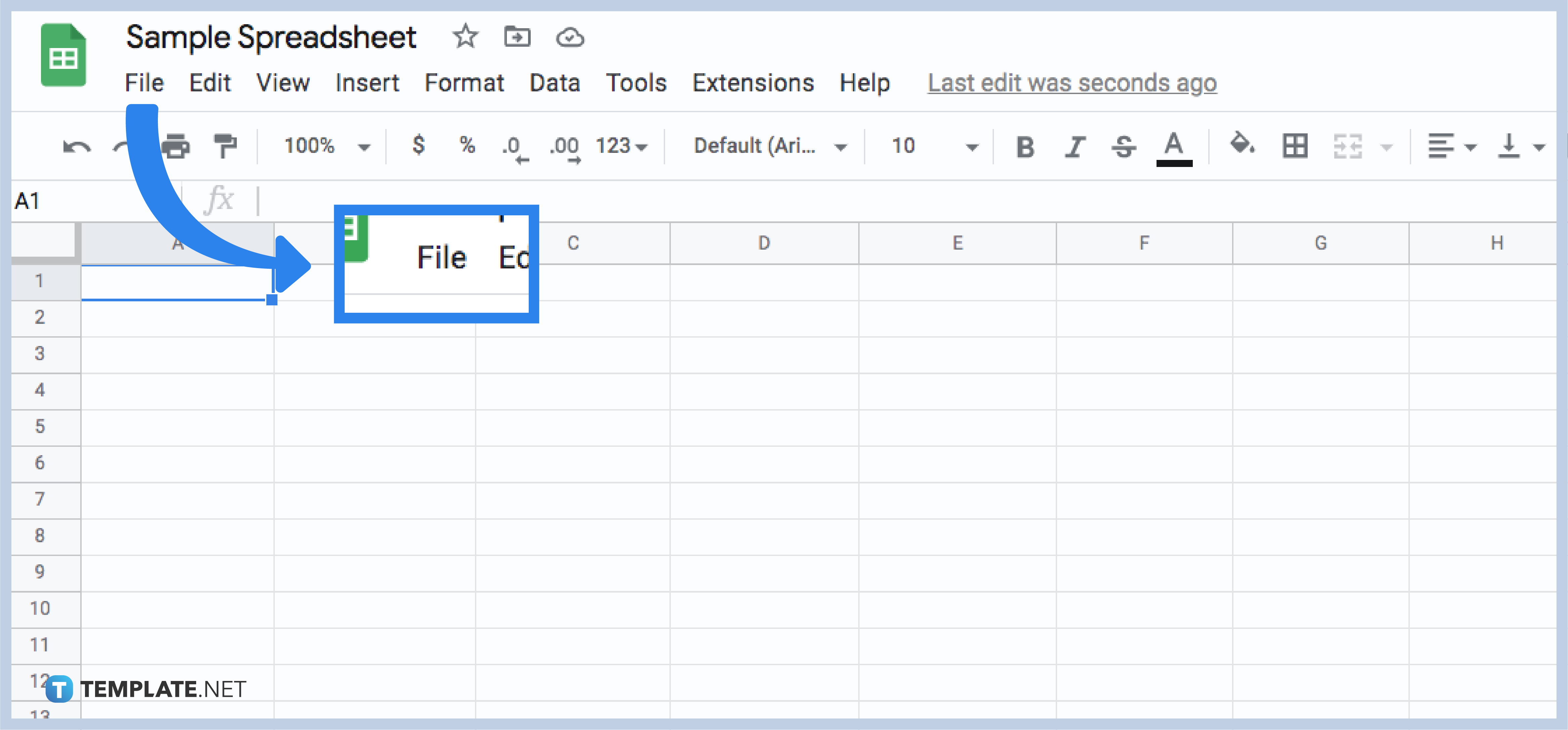Toggle strikethrough formatting
Screen dimensions: 1568x730
click(1124, 146)
